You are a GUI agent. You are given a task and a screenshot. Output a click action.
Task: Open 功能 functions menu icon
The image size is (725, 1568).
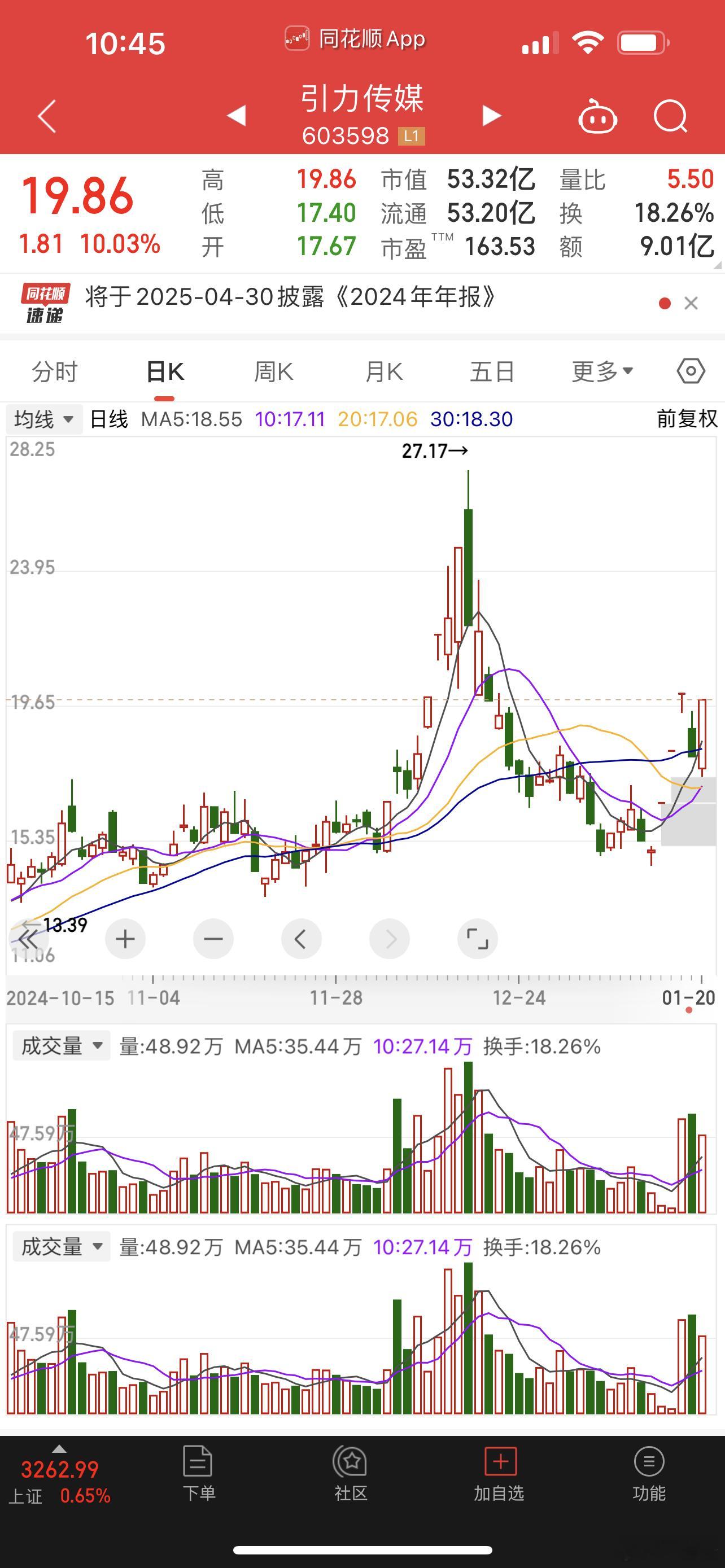[x=649, y=1474]
